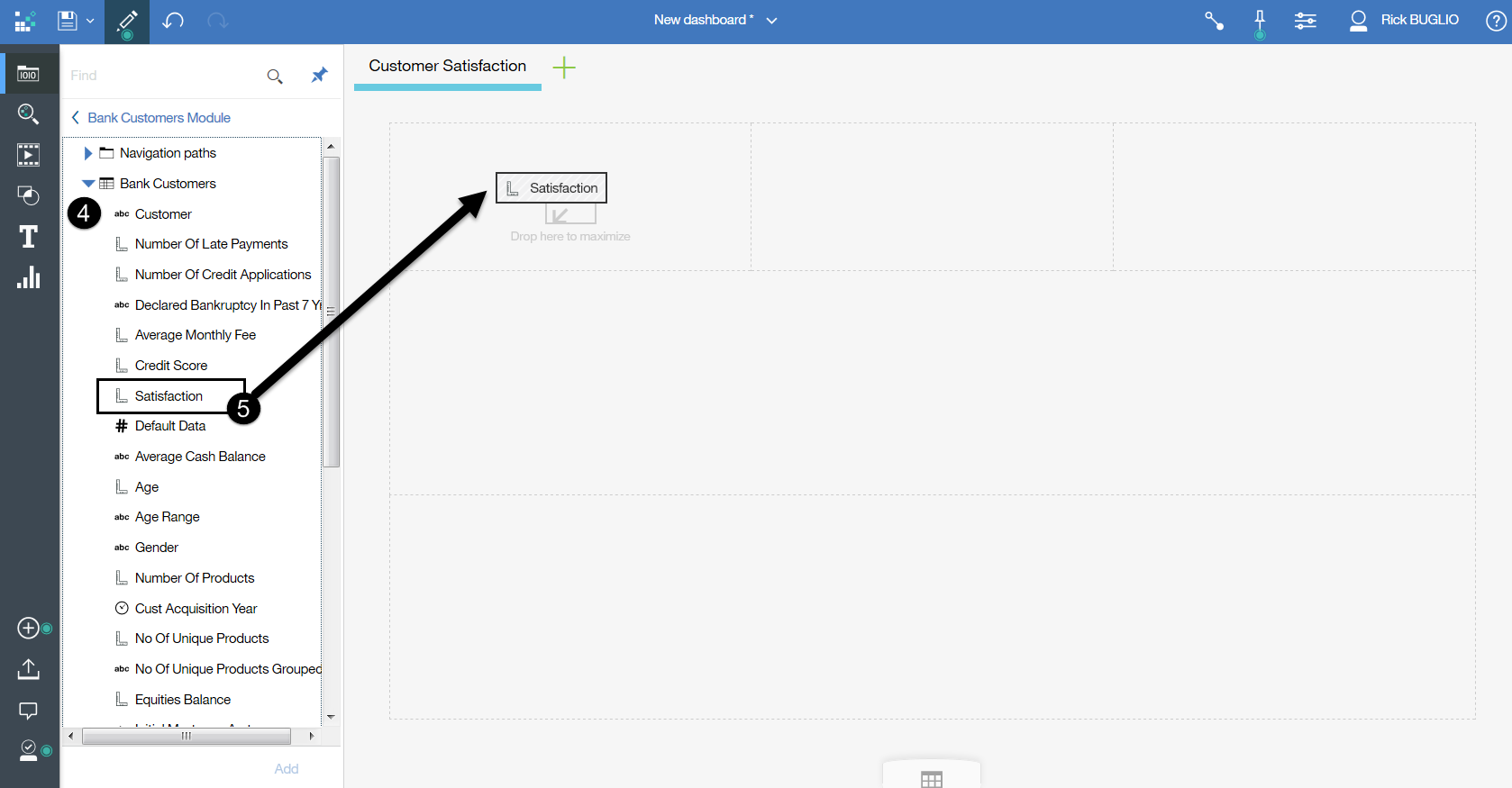Click horizontal scrollbar right arrow

[x=312, y=736]
